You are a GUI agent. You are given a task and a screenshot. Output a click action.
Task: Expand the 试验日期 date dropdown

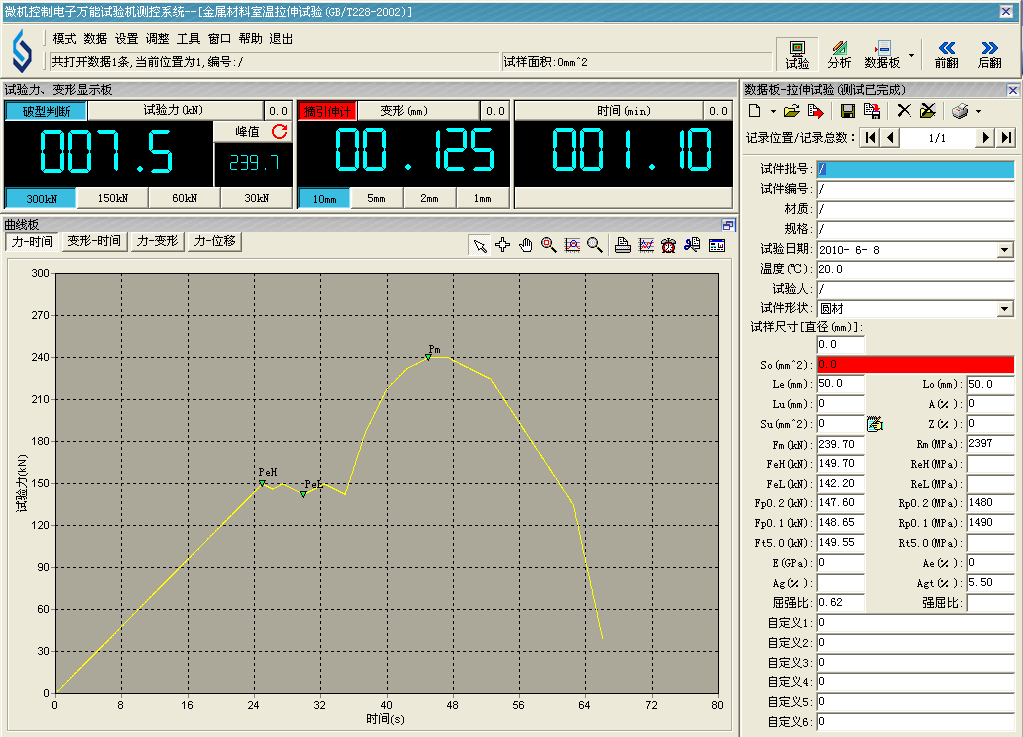[x=1005, y=249]
